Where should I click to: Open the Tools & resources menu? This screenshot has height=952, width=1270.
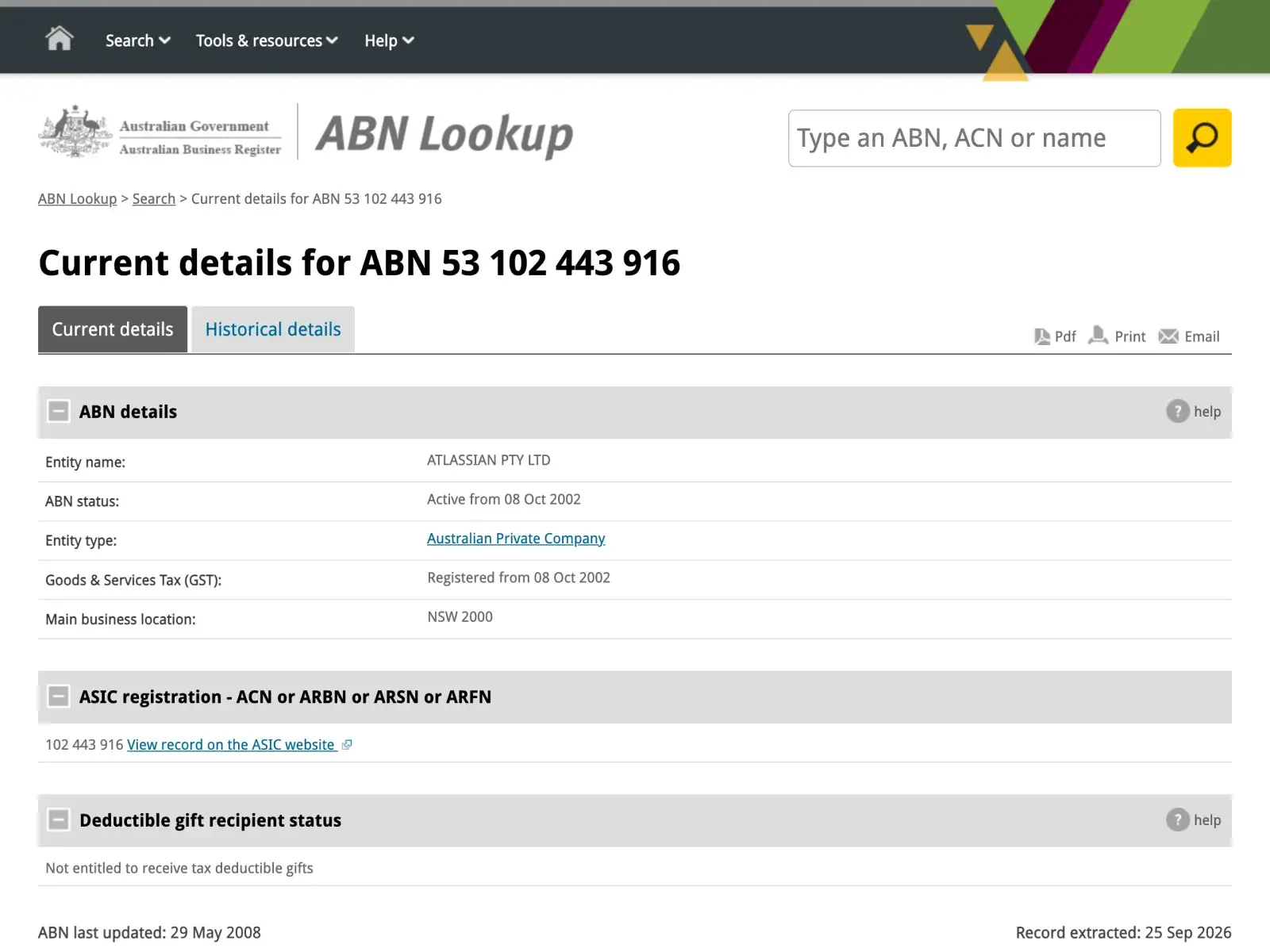coord(267,40)
